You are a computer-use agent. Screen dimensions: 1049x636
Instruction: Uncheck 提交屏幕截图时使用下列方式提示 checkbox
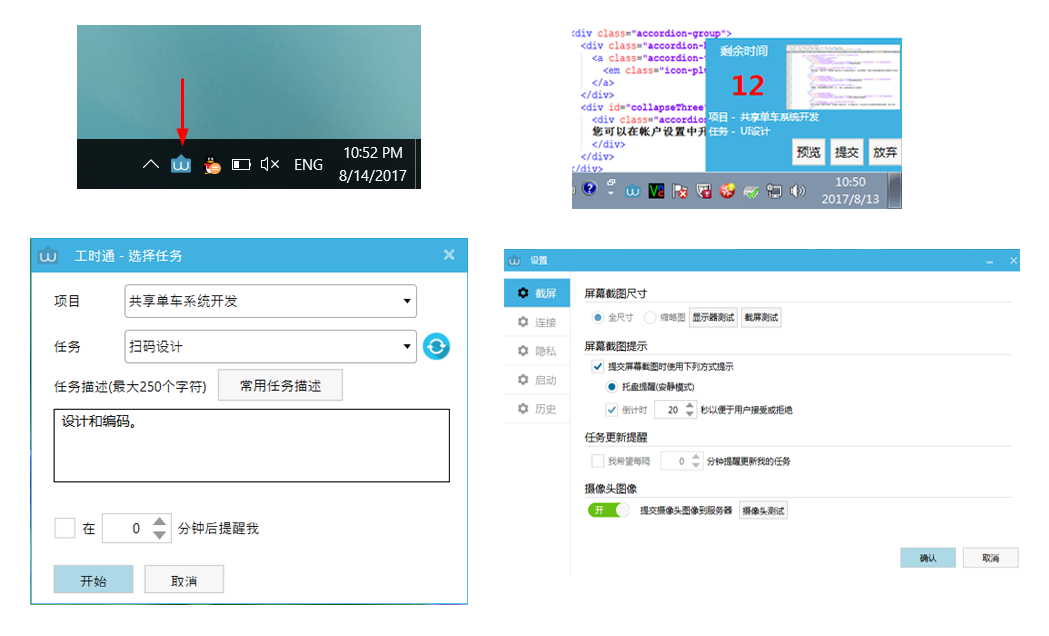pyautogui.click(x=597, y=367)
